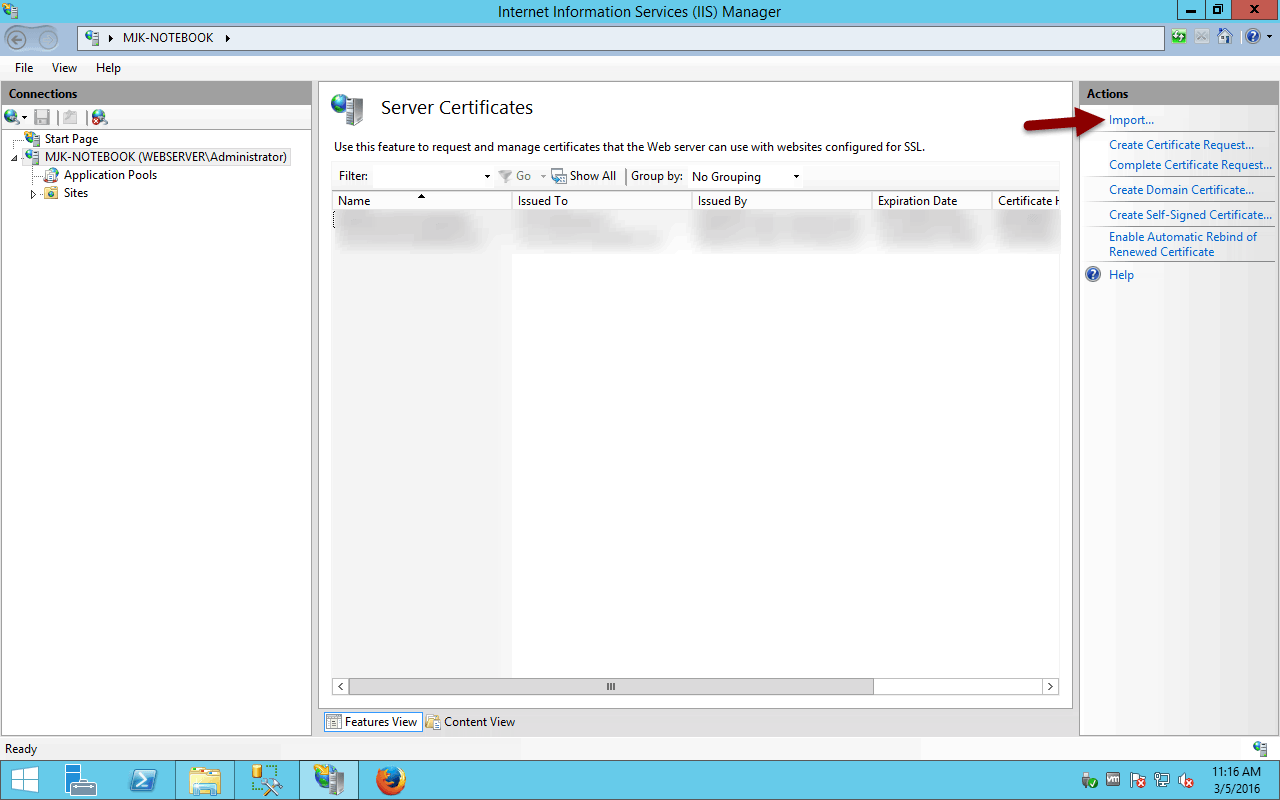1280x800 pixels.
Task: Click the Go filter button
Action: [515, 176]
